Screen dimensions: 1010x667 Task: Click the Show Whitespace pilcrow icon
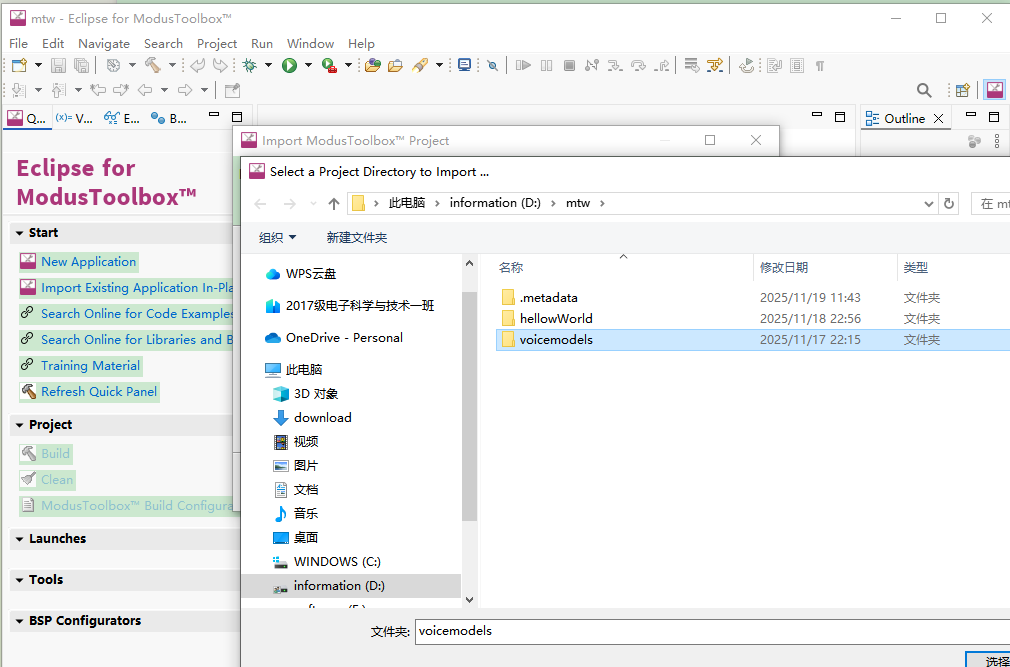820,66
